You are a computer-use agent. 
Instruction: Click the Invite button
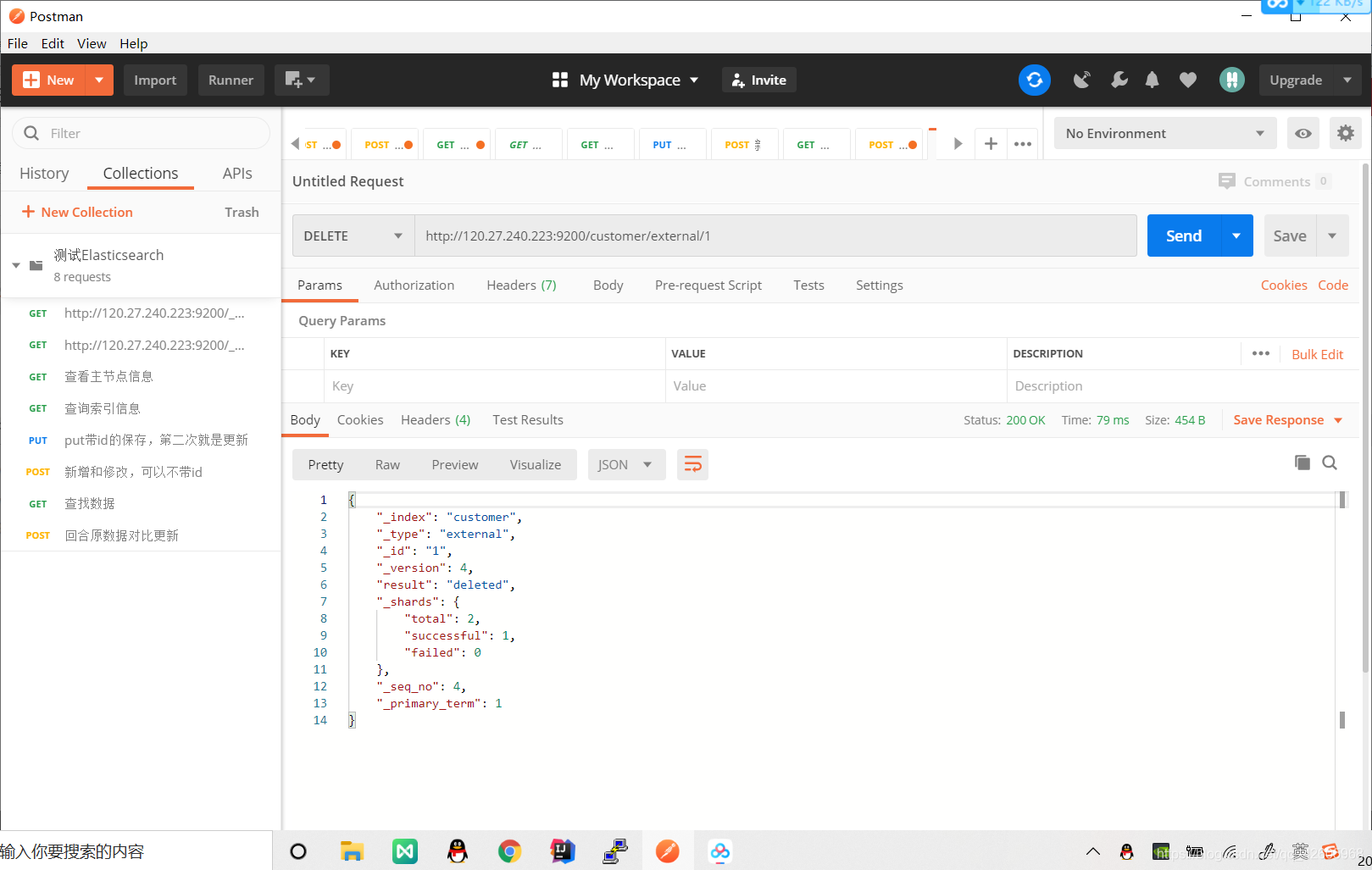(x=759, y=80)
